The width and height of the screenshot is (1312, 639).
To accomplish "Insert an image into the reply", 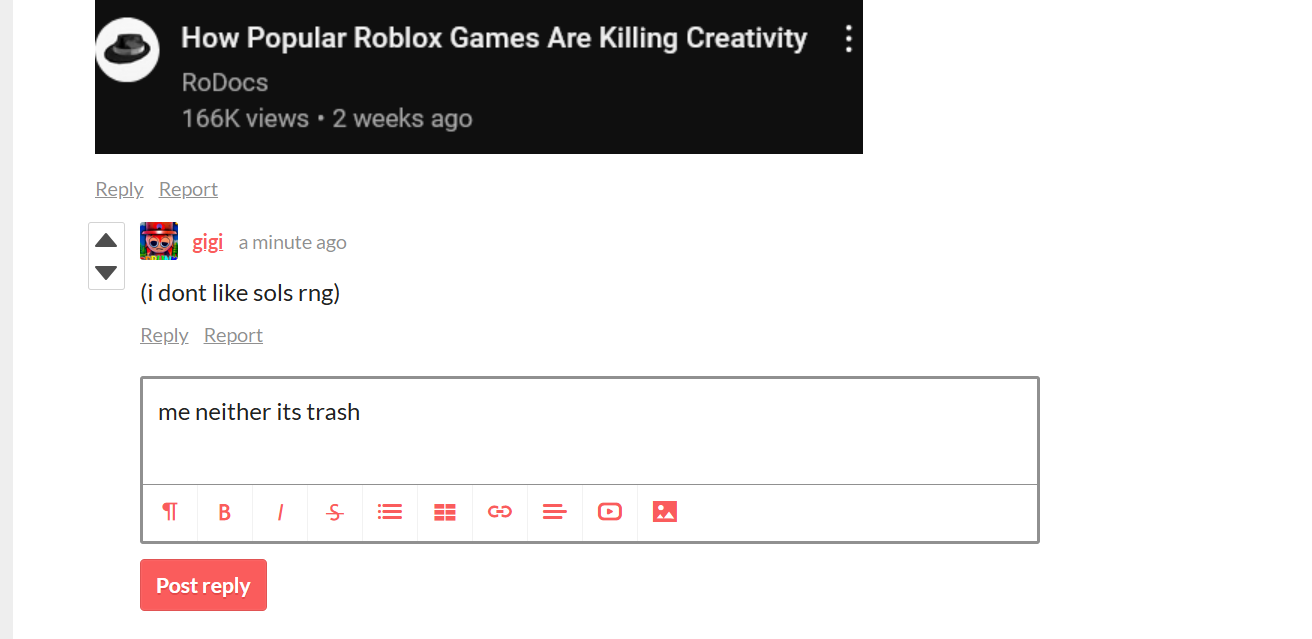I will (x=665, y=512).
